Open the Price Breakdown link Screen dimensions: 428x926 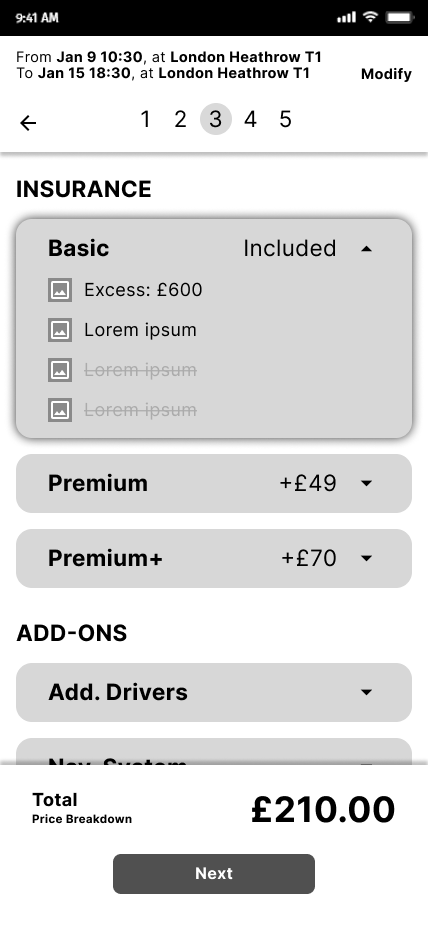coord(82,819)
